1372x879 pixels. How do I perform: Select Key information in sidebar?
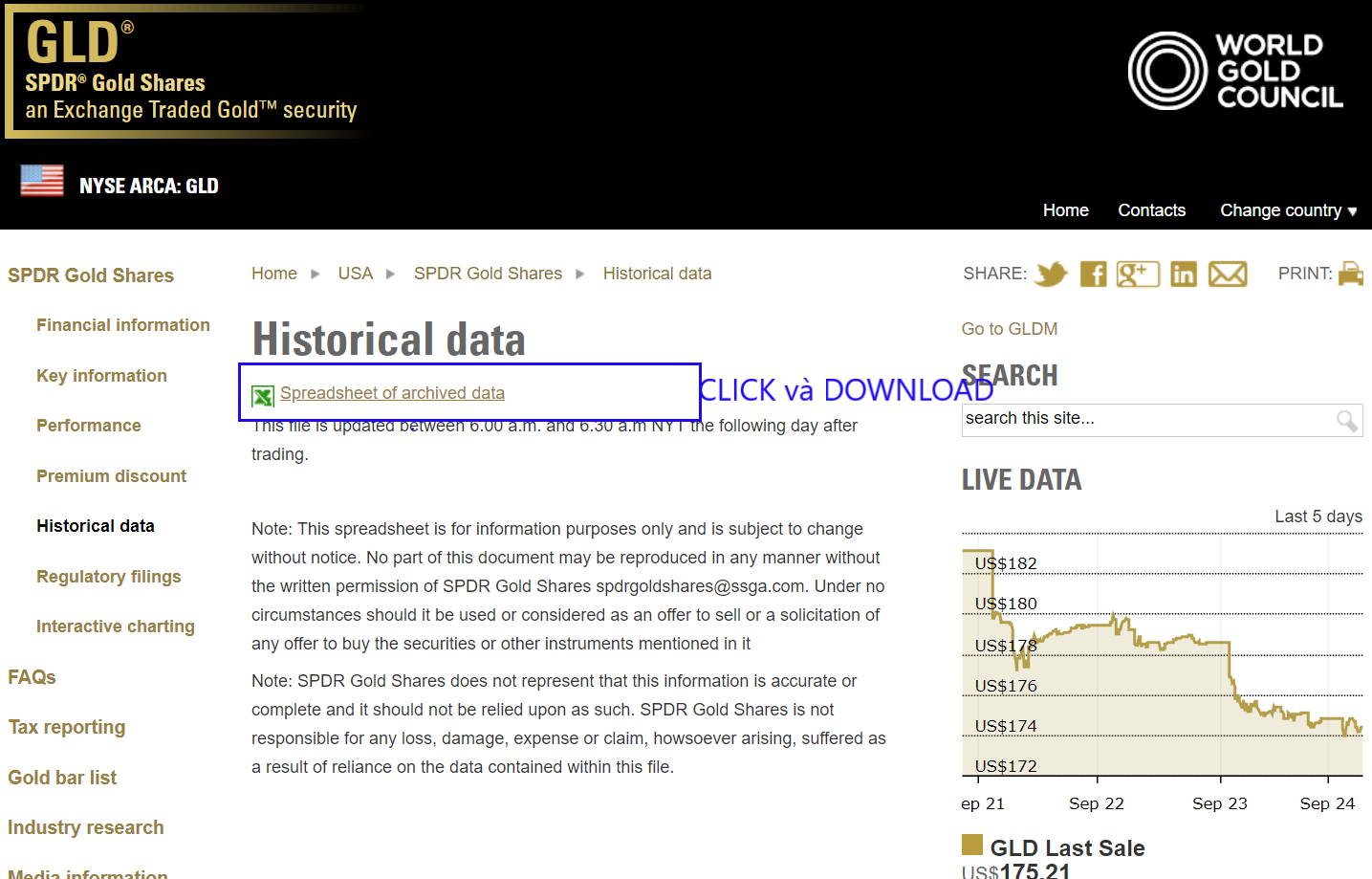(101, 376)
